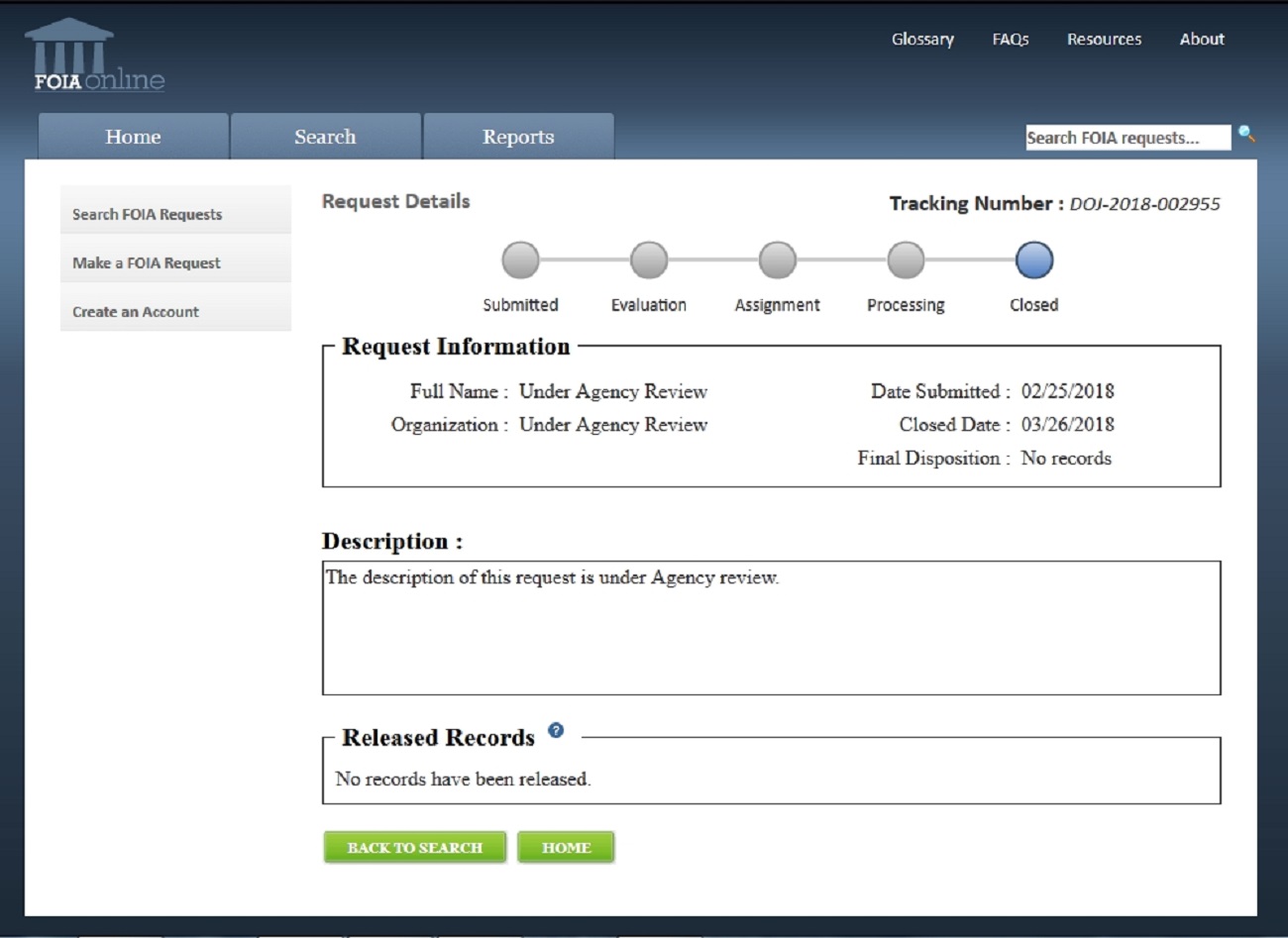Go to the Reports tab
The height and width of the screenshot is (938, 1288).
(x=518, y=137)
